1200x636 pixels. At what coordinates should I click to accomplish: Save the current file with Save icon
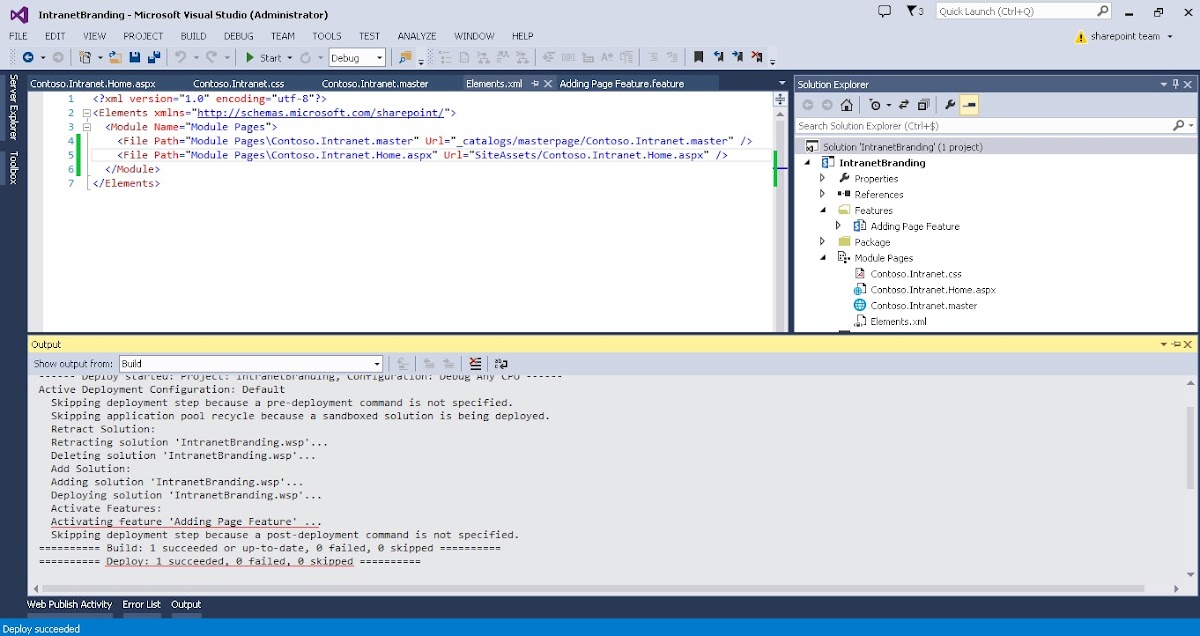[135, 58]
